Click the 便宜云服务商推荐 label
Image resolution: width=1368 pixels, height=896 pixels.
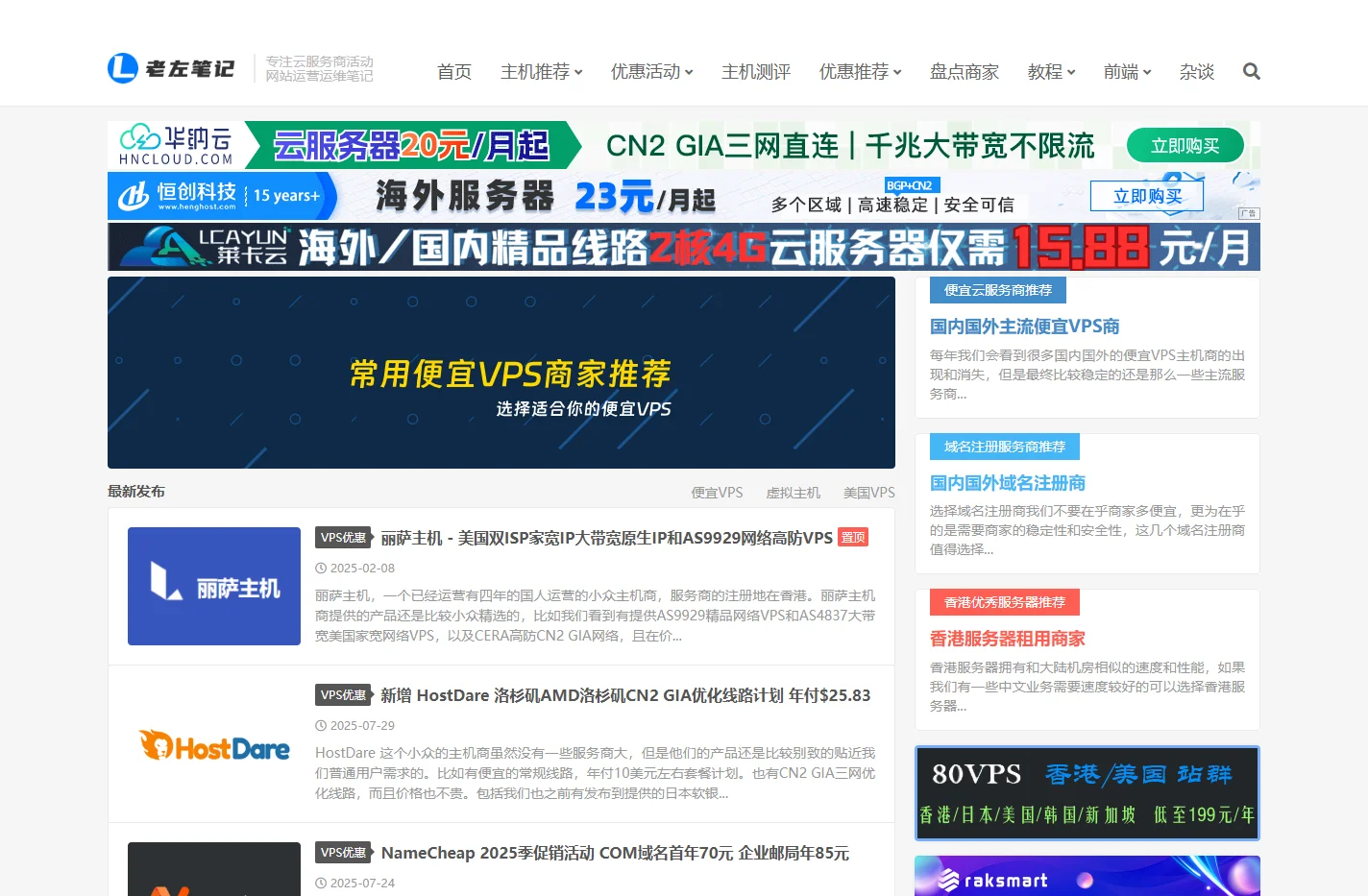[998, 290]
